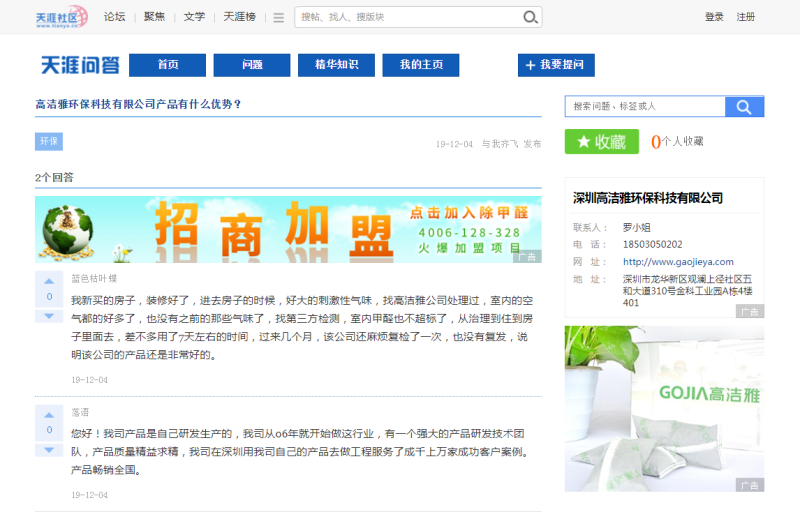Click the GOJIA高洁雅 product image ad
The width and height of the screenshot is (800, 512).
click(664, 408)
